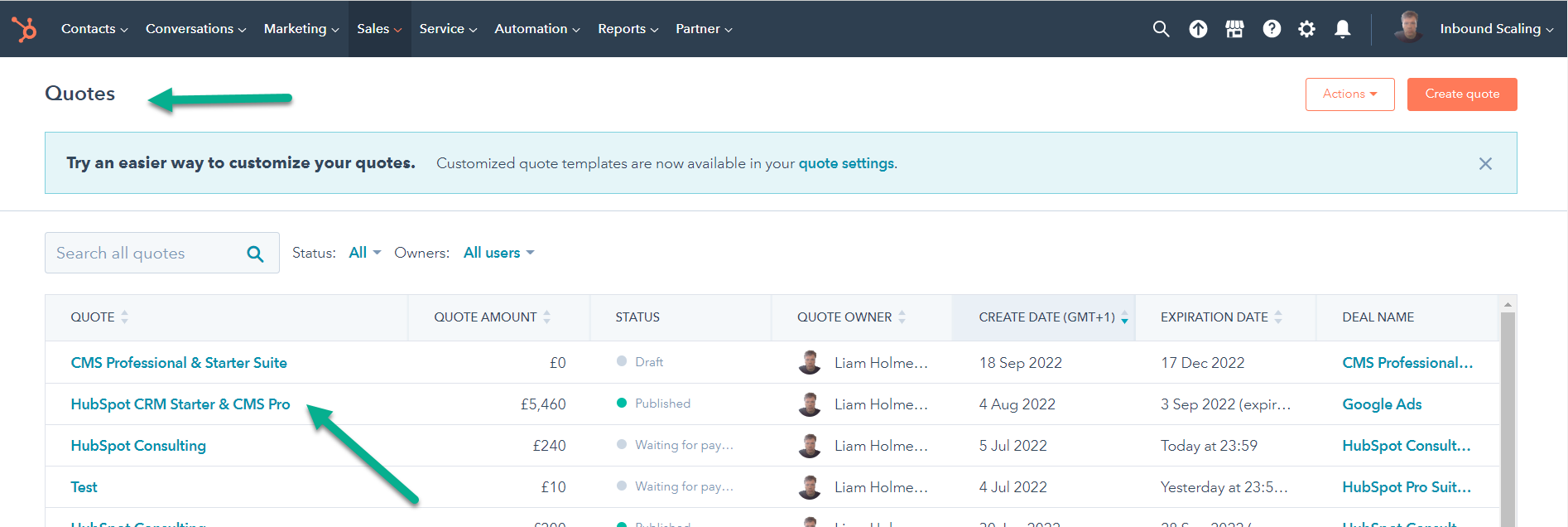This screenshot has width=1568, height=527.
Task: Click into Search all quotes field
Action: coord(145,254)
